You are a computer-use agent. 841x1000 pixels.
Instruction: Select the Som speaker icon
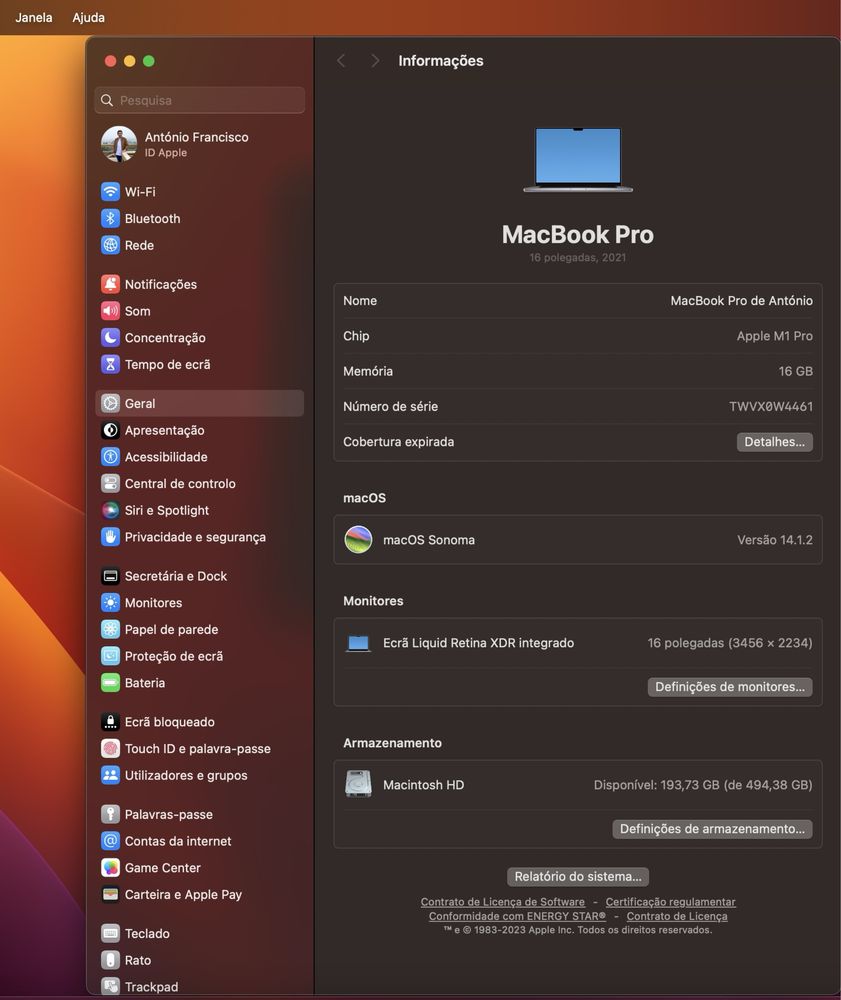(110, 311)
